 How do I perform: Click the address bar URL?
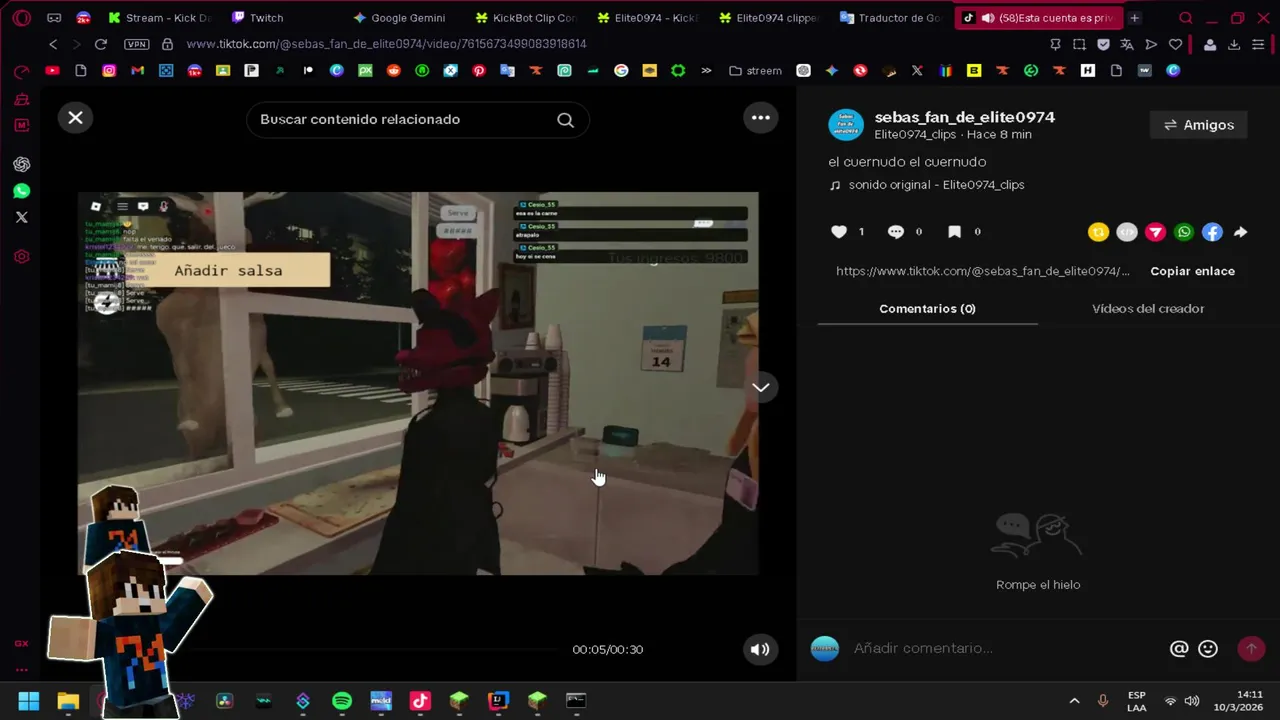[x=386, y=44]
